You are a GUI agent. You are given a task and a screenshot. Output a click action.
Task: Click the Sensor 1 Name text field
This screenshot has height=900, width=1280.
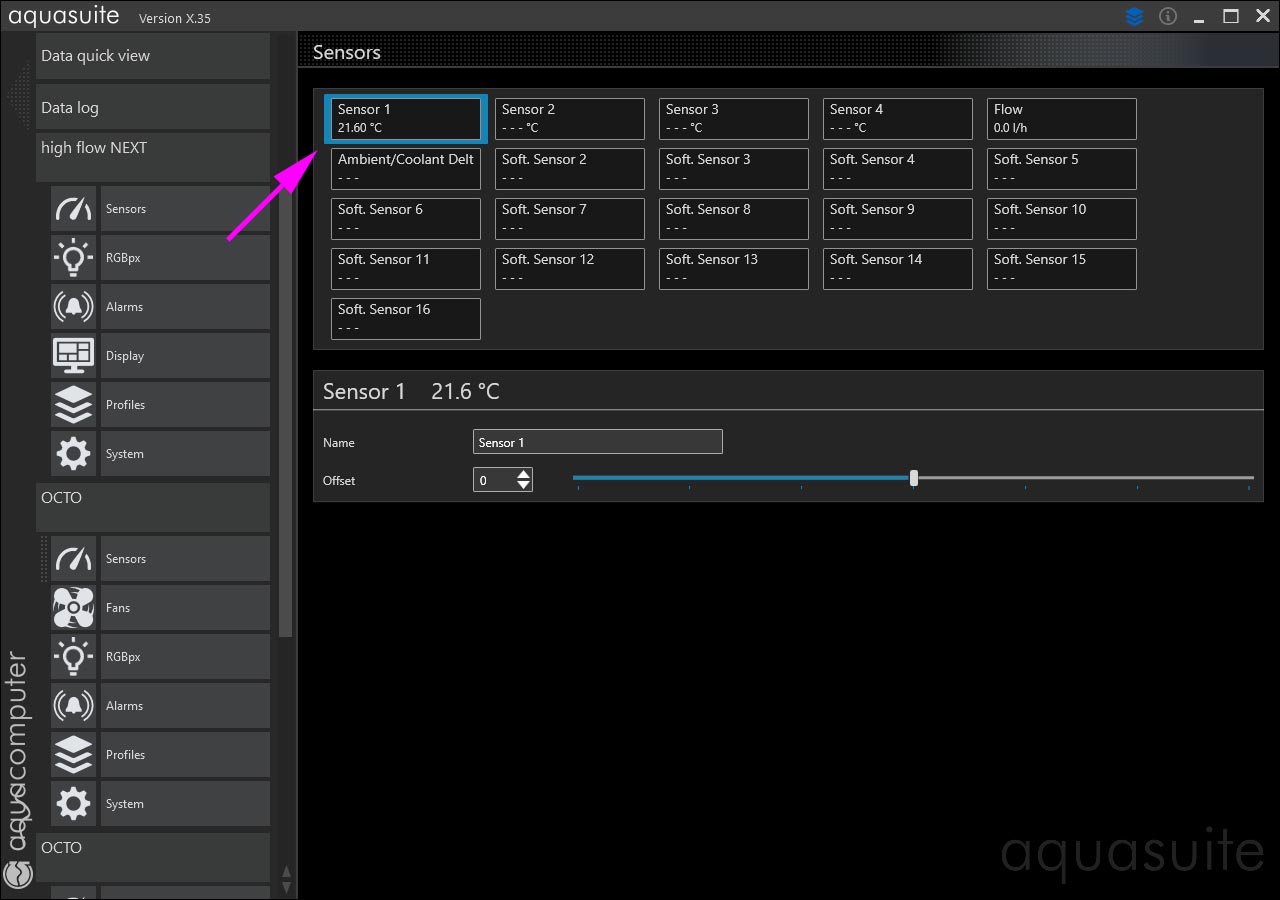(x=597, y=442)
